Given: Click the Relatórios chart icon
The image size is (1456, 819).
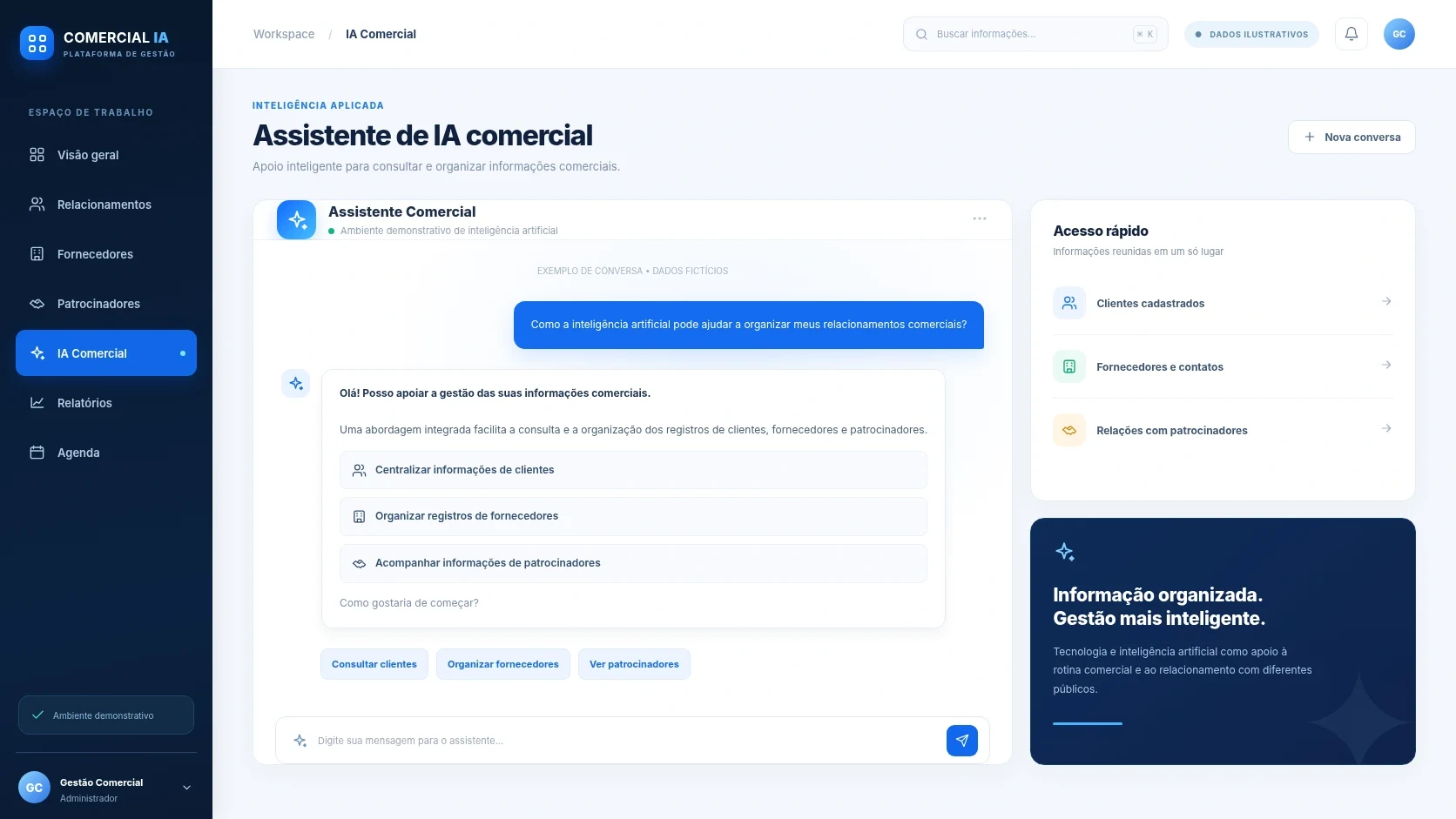Looking at the screenshot, I should click(37, 403).
